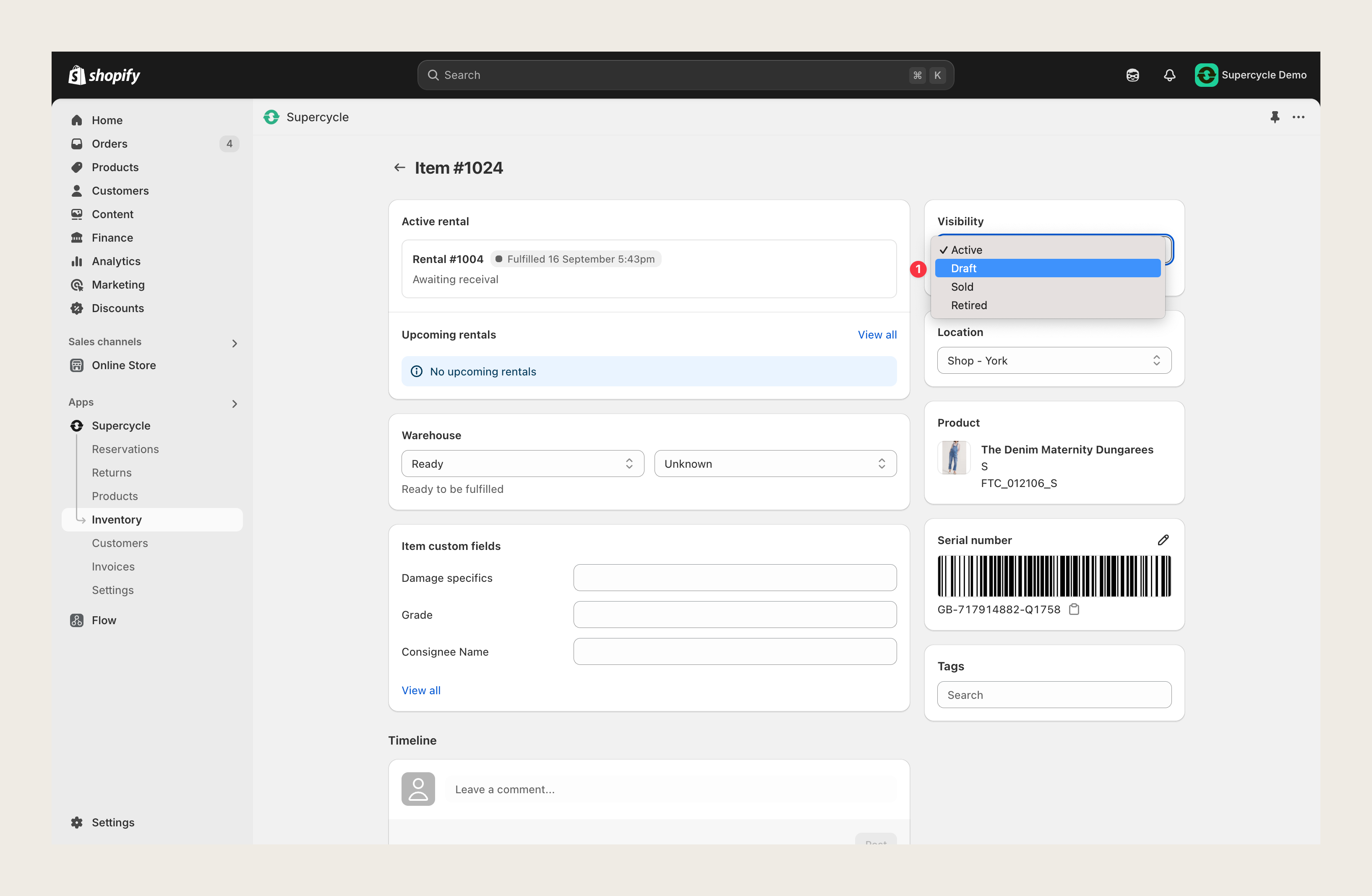Click the Fulfilled 16 September status badge
The width and height of the screenshot is (1372, 896).
click(x=575, y=259)
